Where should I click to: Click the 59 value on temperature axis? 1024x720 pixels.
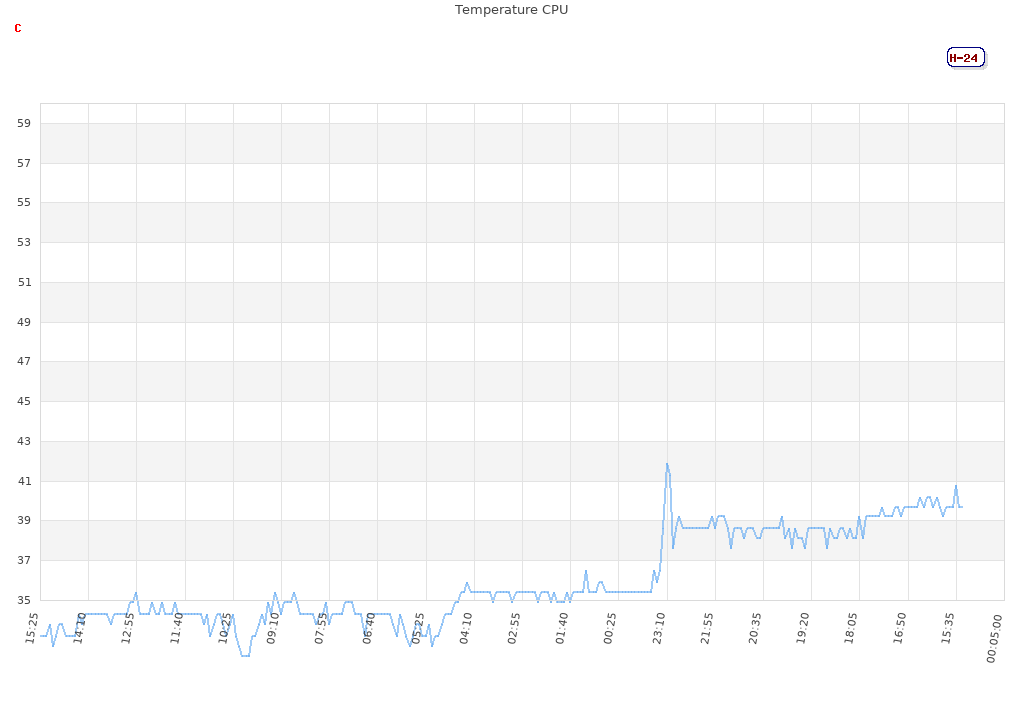point(24,123)
